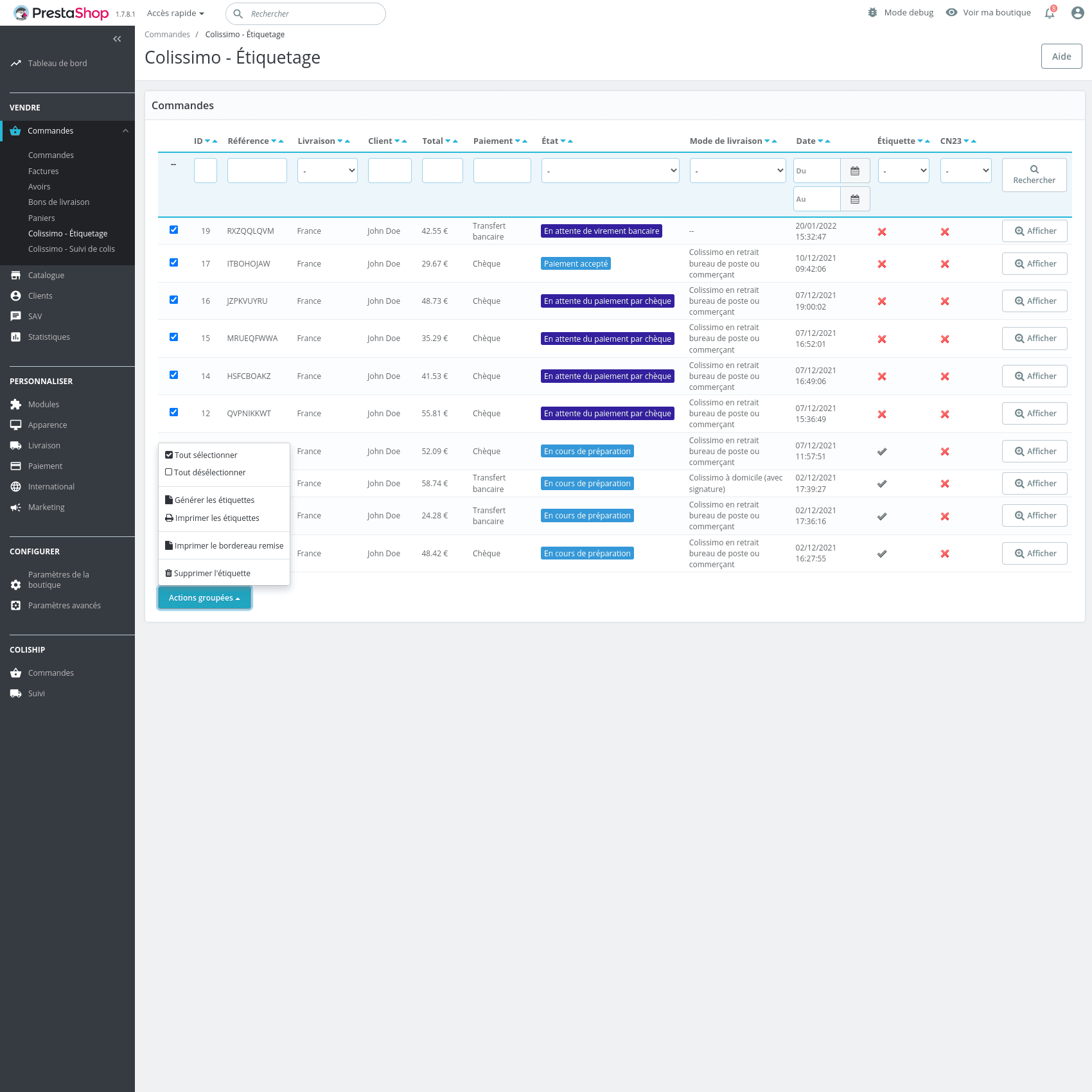The image size is (1092, 1092).
Task: Uncheck the checkbox for order 19
Action: pos(173,230)
